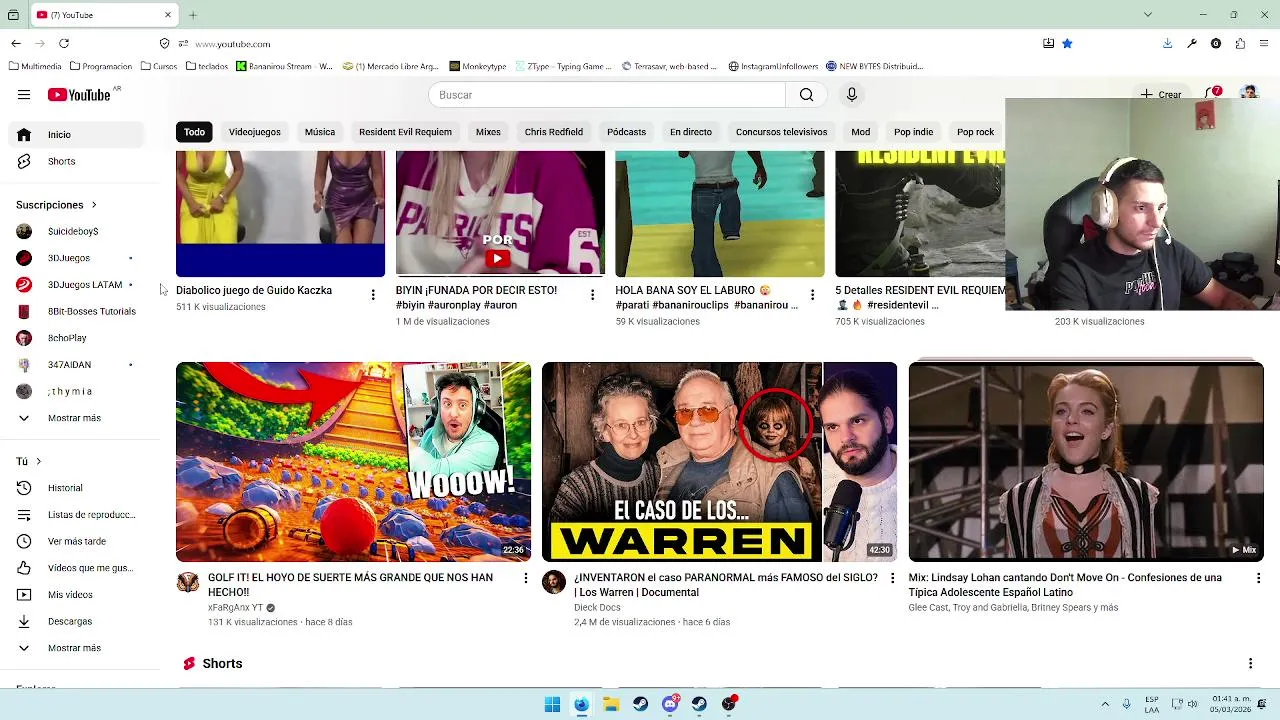Select the Pop indie filter chip

913,132
